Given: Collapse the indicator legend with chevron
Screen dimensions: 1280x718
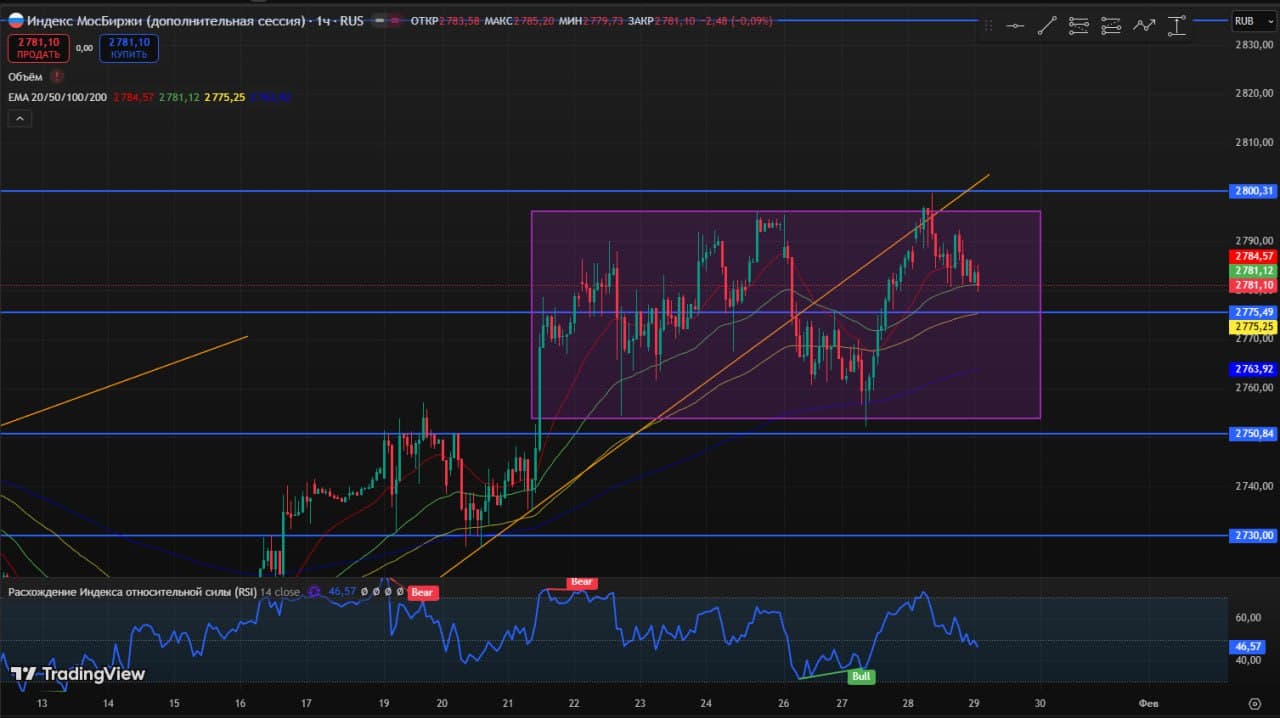Looking at the screenshot, I should (x=20, y=119).
